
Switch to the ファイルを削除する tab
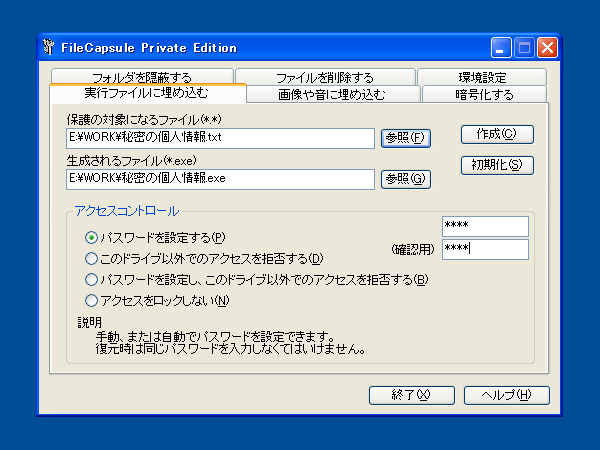coord(325,77)
